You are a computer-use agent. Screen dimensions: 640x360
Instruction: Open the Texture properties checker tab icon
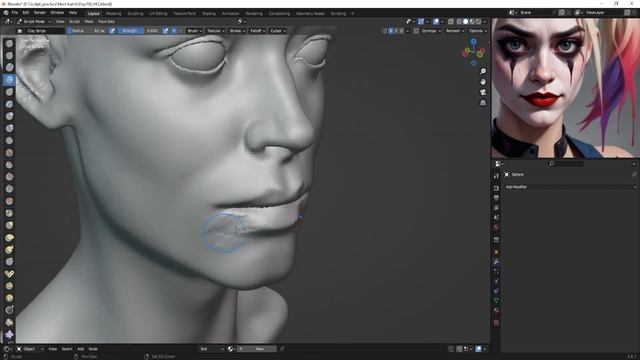click(x=496, y=323)
